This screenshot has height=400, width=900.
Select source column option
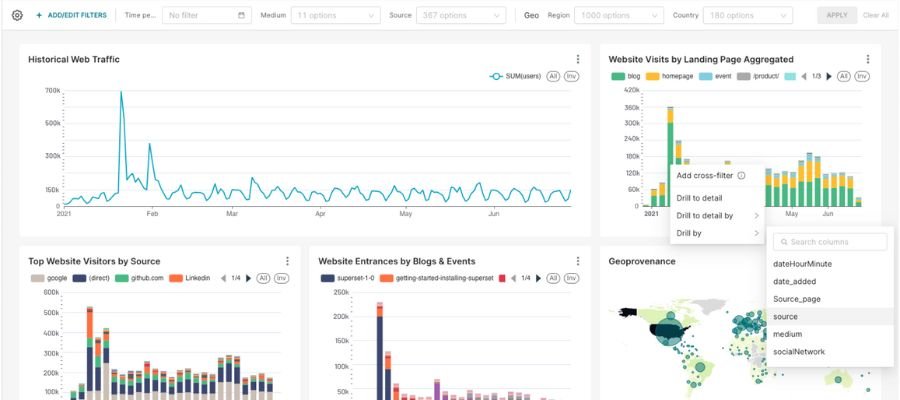click(x=830, y=316)
